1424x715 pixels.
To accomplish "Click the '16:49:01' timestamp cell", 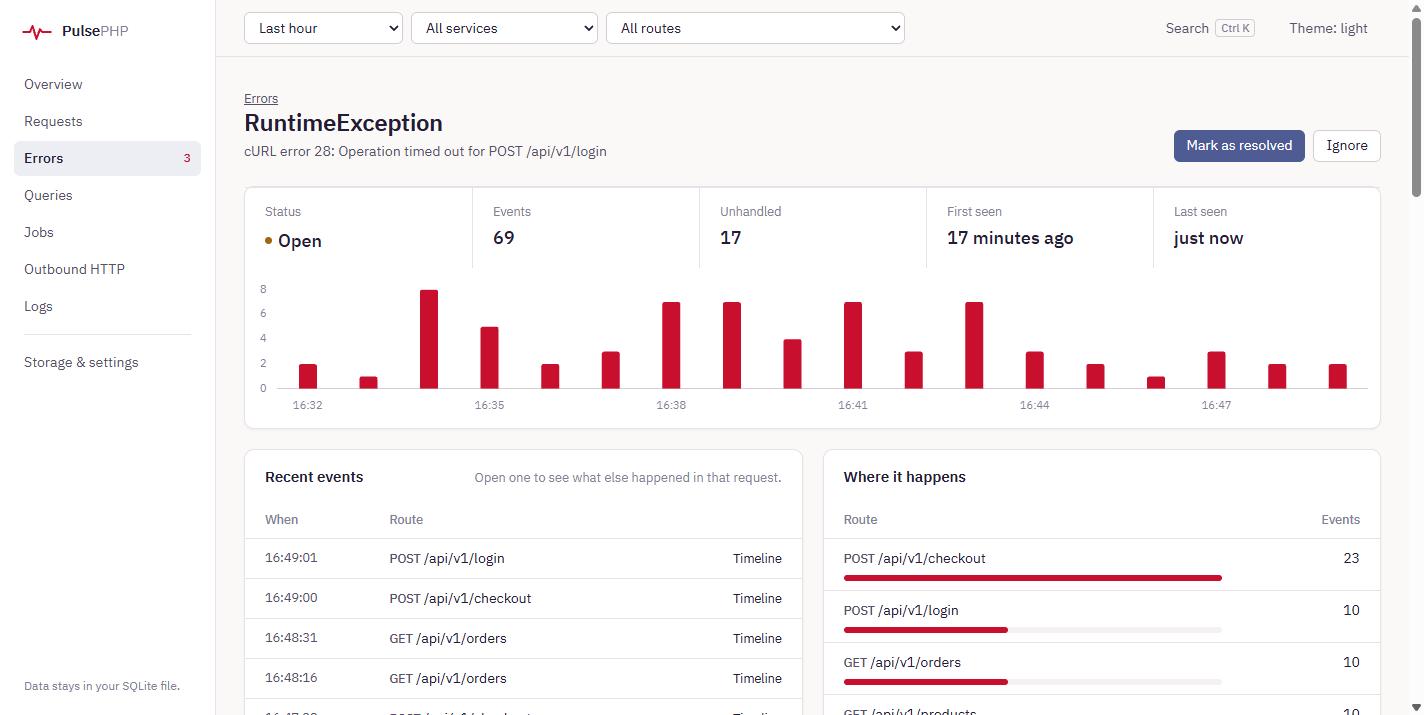I will (291, 558).
